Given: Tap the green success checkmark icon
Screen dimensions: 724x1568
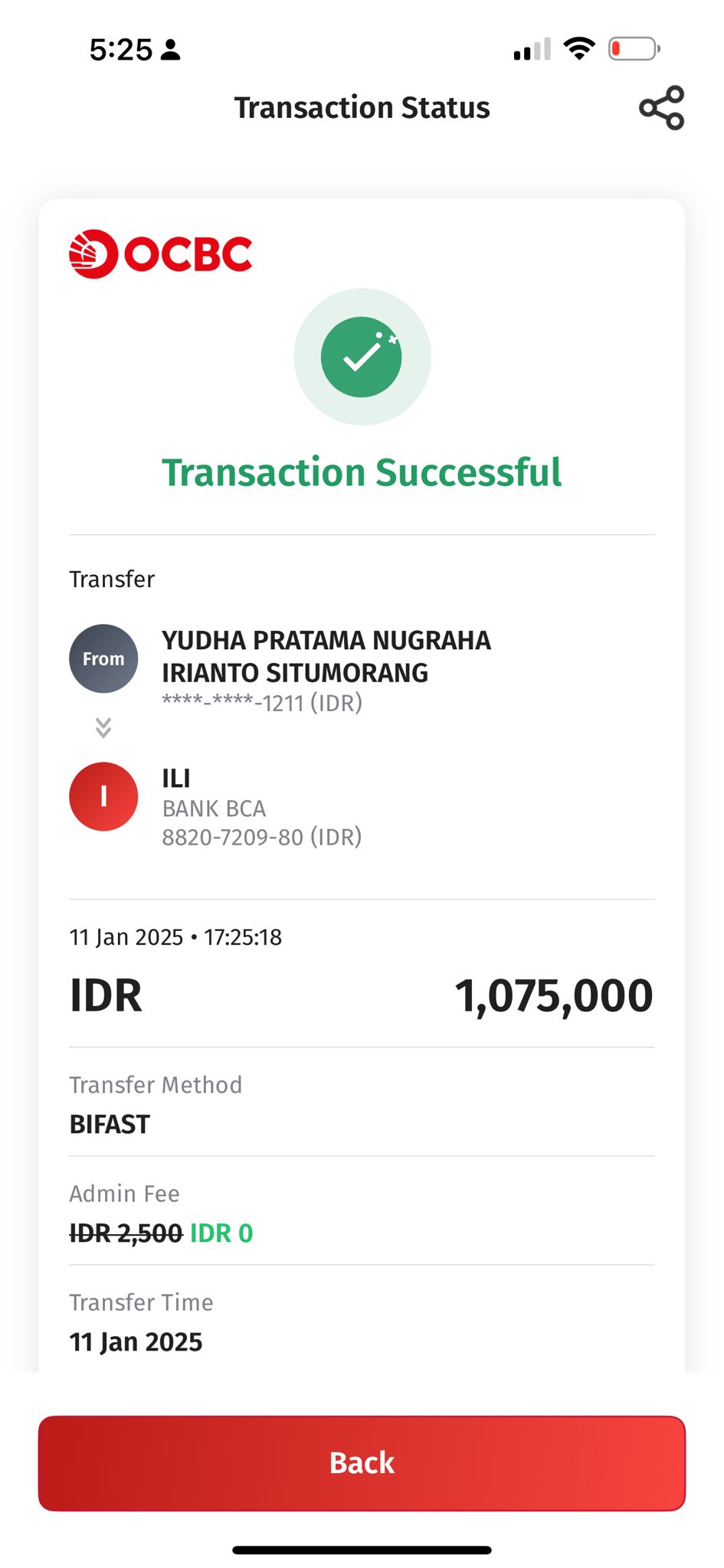Looking at the screenshot, I should click(x=362, y=357).
